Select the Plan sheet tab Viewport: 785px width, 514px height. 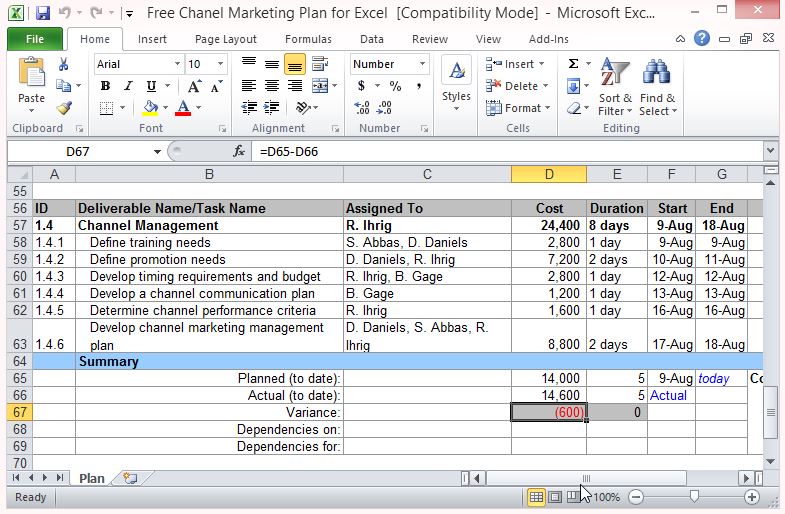91,478
